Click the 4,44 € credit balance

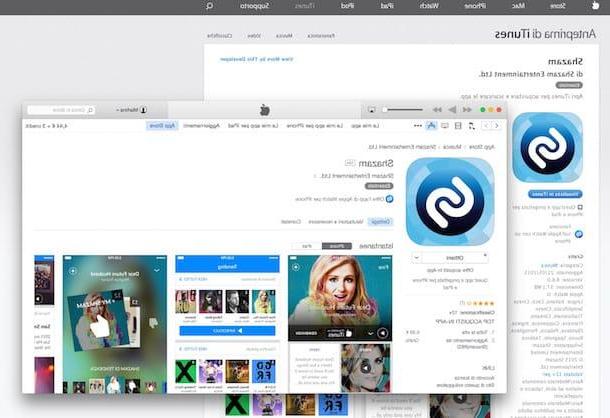tap(47, 126)
